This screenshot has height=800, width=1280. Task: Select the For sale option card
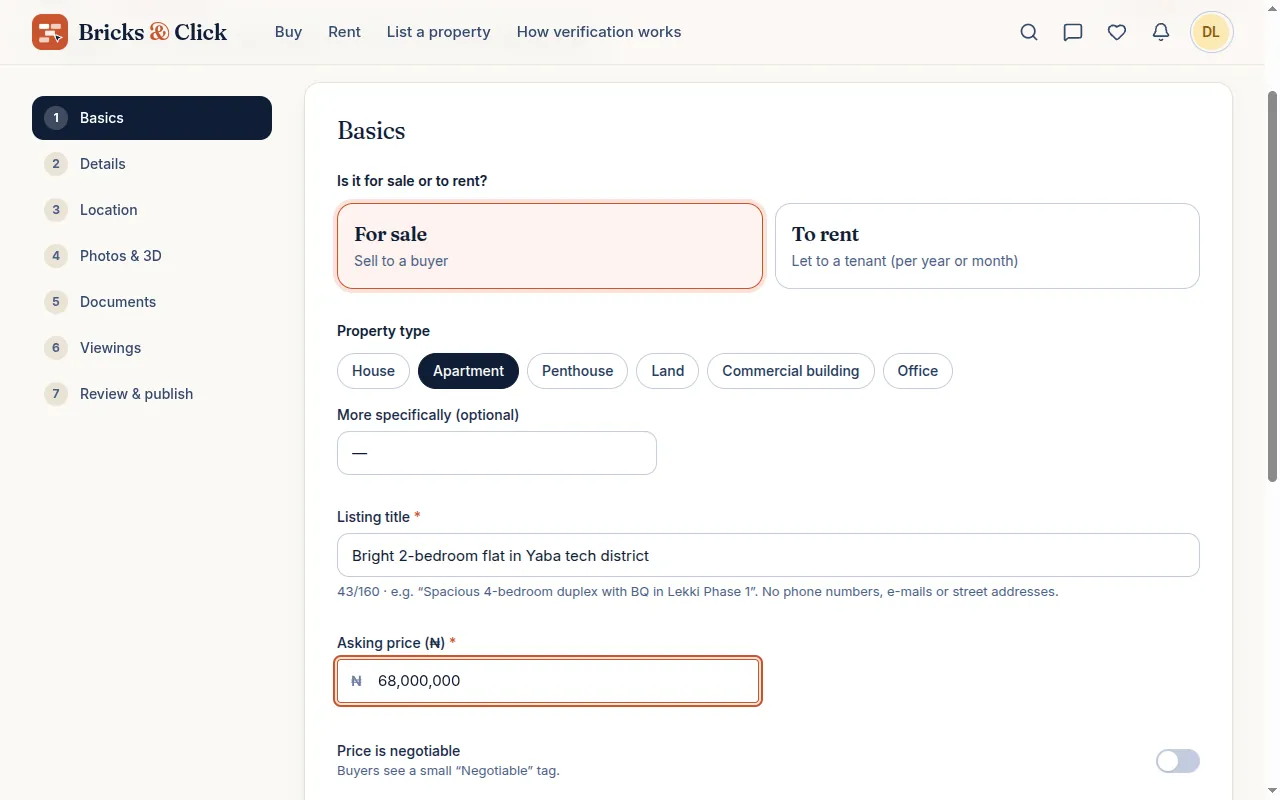pos(550,246)
